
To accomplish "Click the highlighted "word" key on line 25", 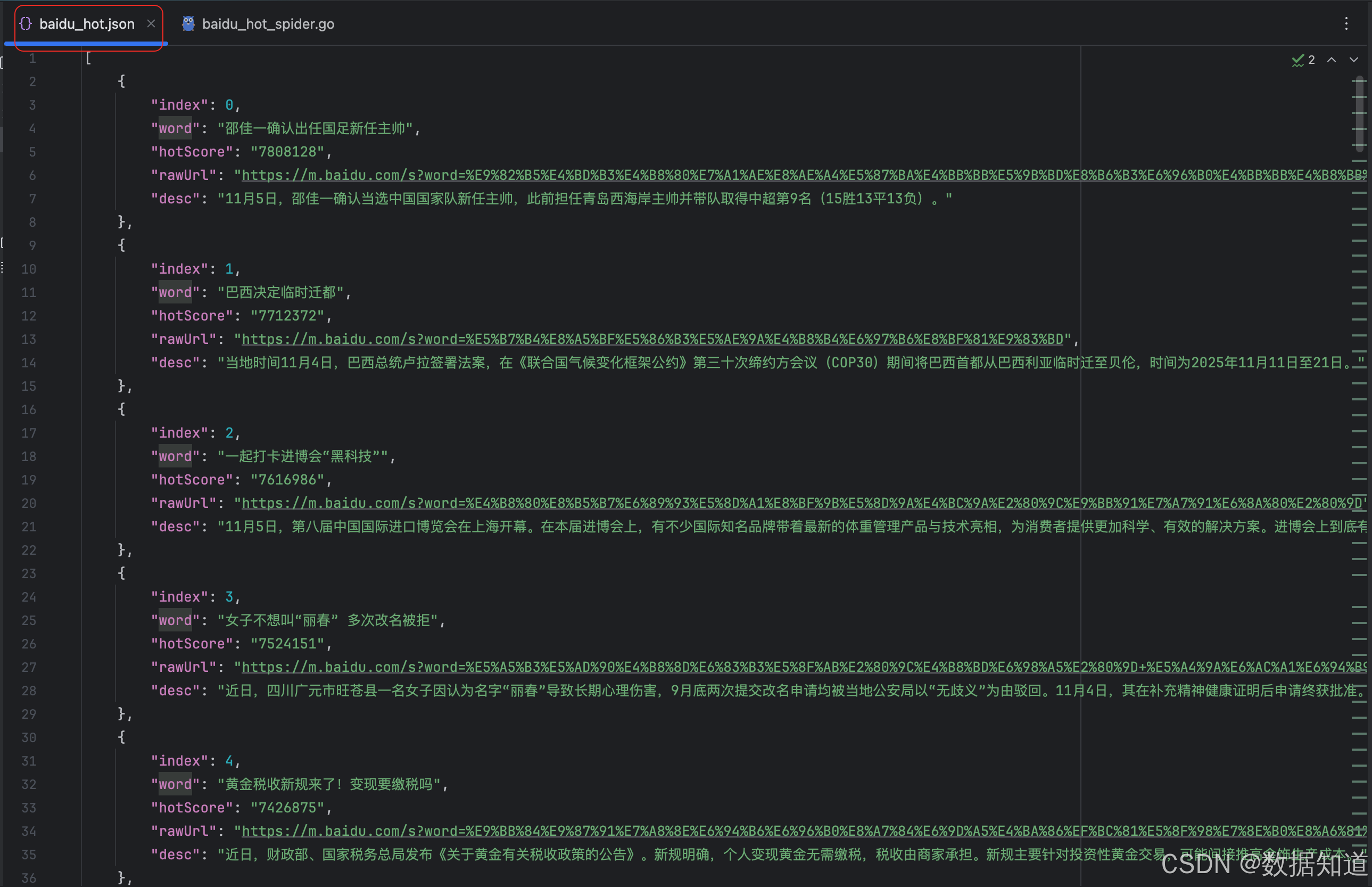I will point(175,620).
